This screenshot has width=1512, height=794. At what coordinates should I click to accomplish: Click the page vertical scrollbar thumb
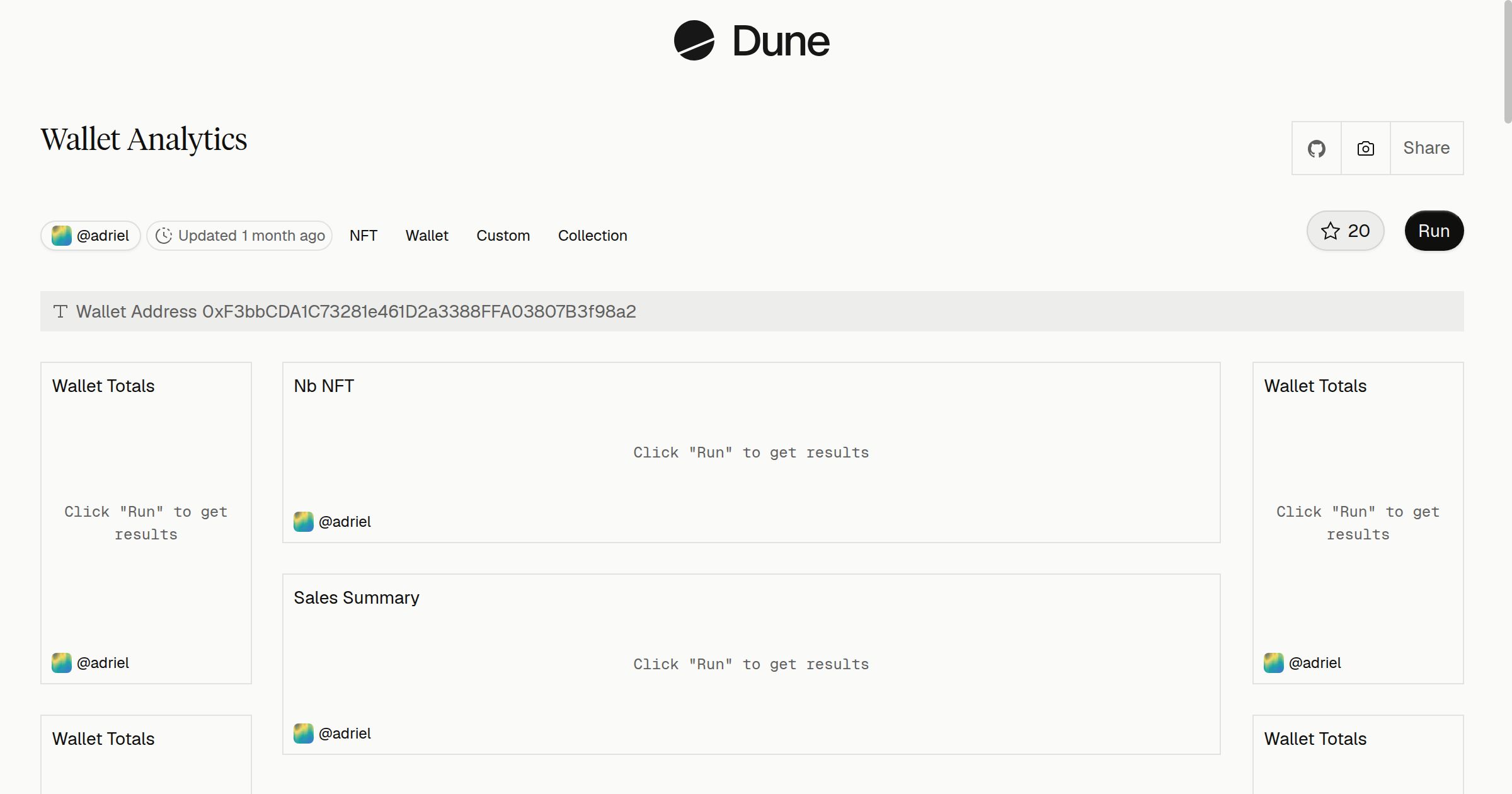(x=1508, y=62)
